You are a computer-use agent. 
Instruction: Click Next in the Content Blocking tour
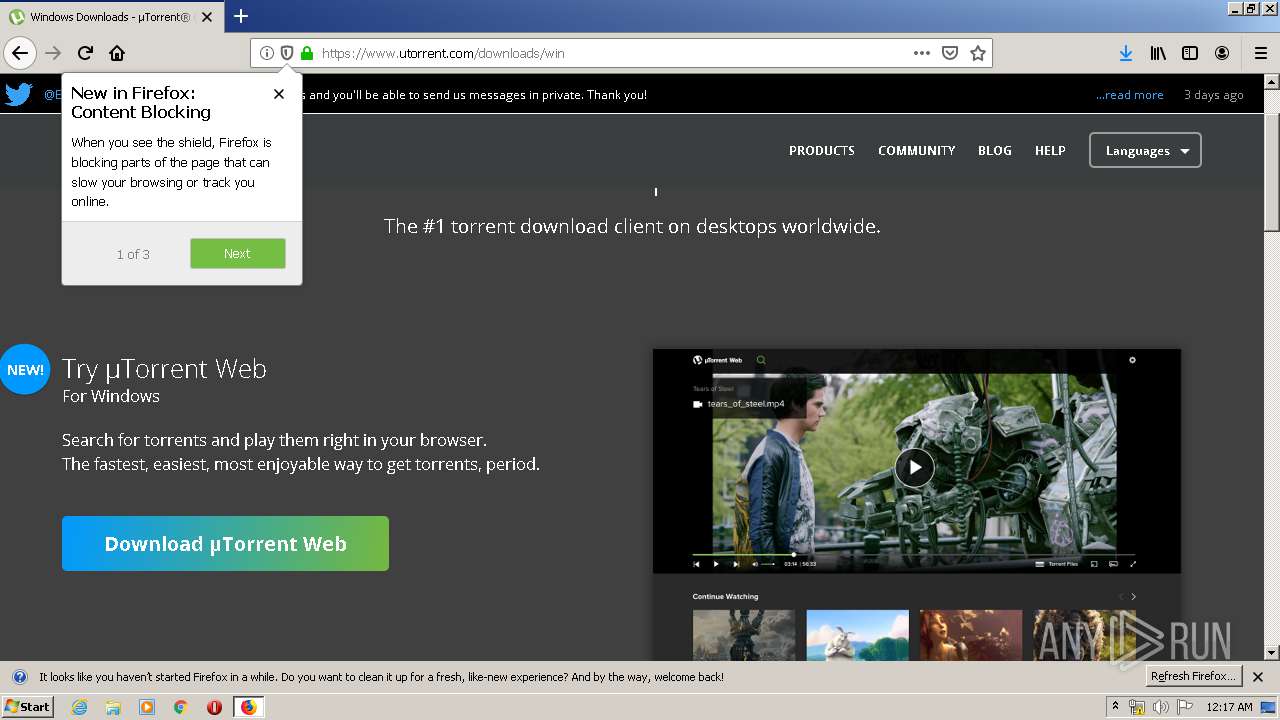point(238,254)
